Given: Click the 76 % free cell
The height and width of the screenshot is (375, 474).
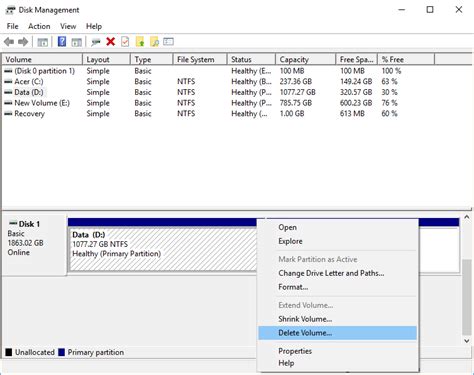Looking at the screenshot, I should 389,103.
